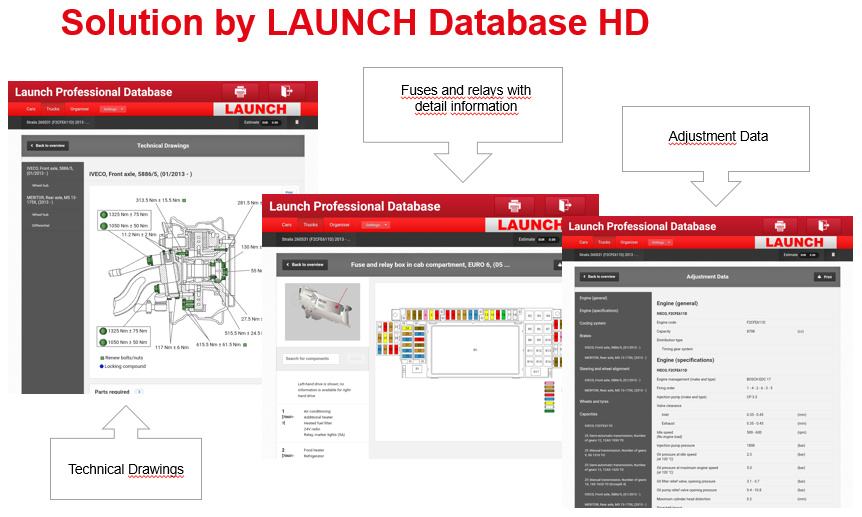Click the LAUNCH logo in Adjustment Data window
The image size is (862, 517).
point(795,243)
